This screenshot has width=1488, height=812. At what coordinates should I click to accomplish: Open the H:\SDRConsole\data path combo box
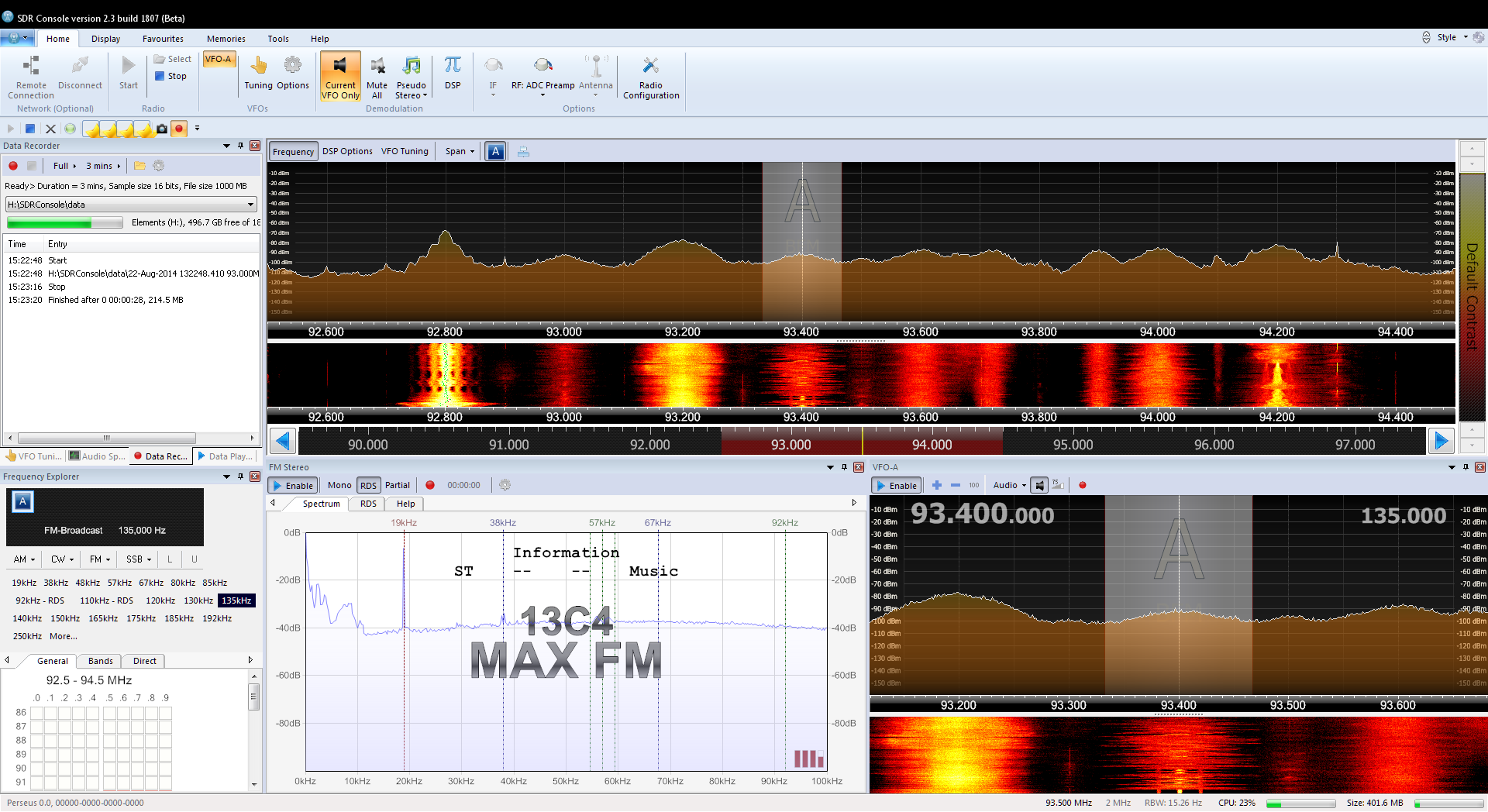[131, 205]
